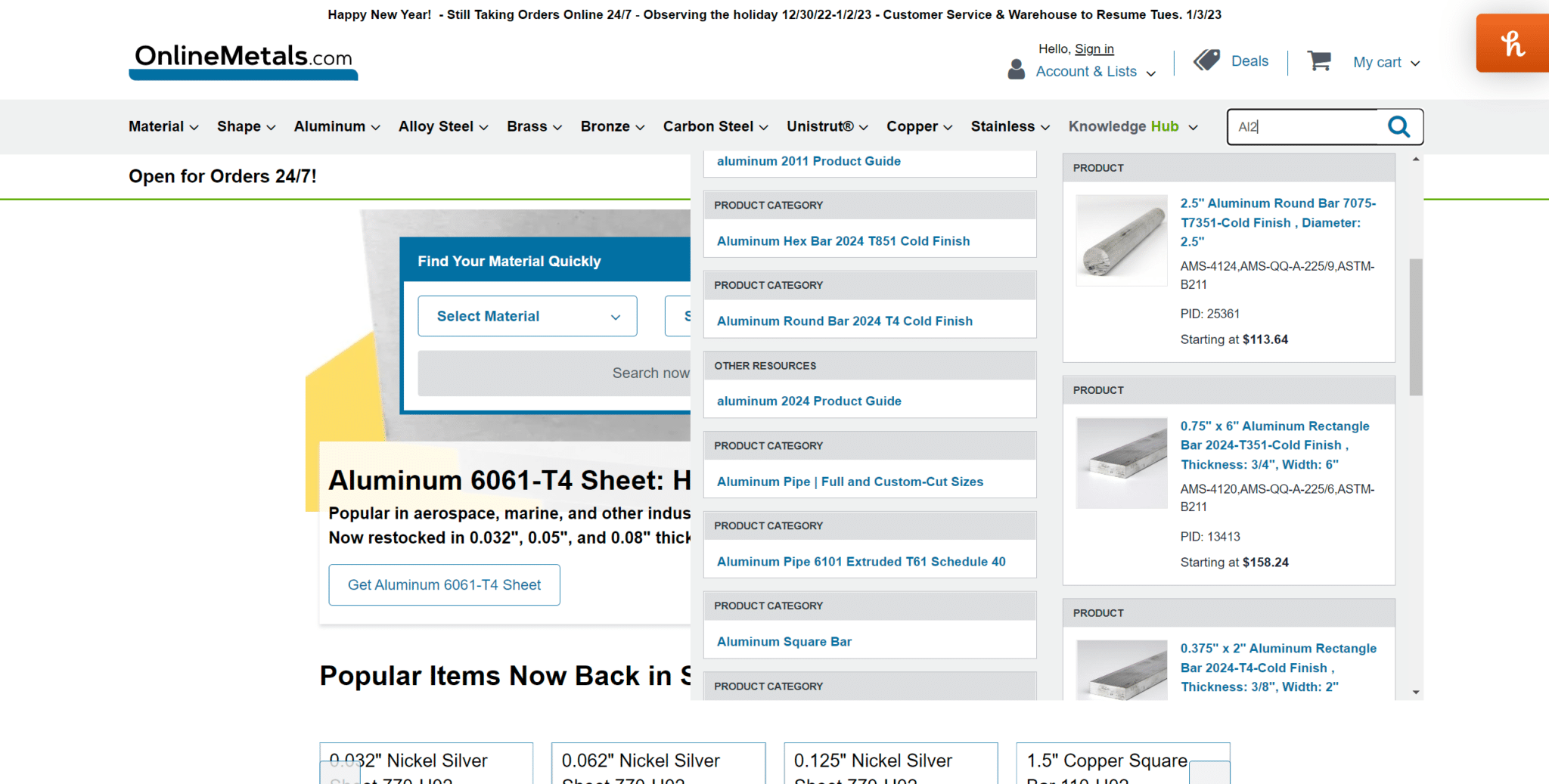Open 0.375" x 2" Aluminum Rectangle Bar link
The height and width of the screenshot is (784, 1549).
1278,668
